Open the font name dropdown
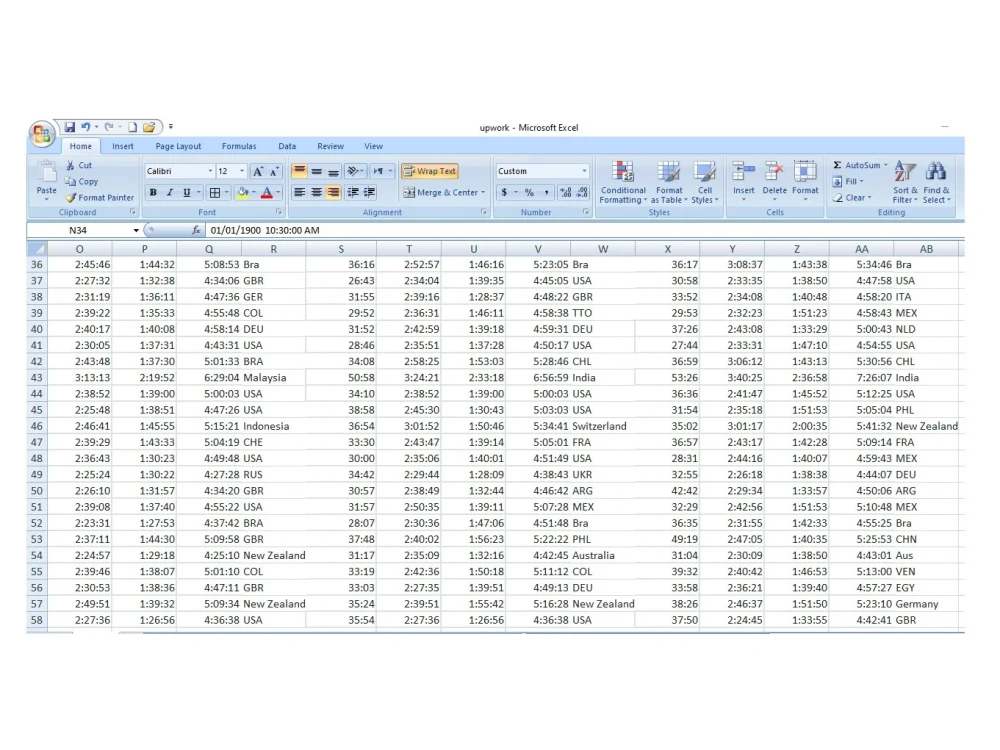 click(x=210, y=172)
